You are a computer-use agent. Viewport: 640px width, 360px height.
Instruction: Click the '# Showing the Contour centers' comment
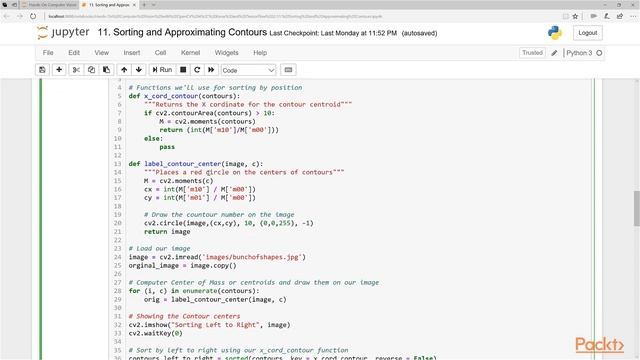[184, 316]
